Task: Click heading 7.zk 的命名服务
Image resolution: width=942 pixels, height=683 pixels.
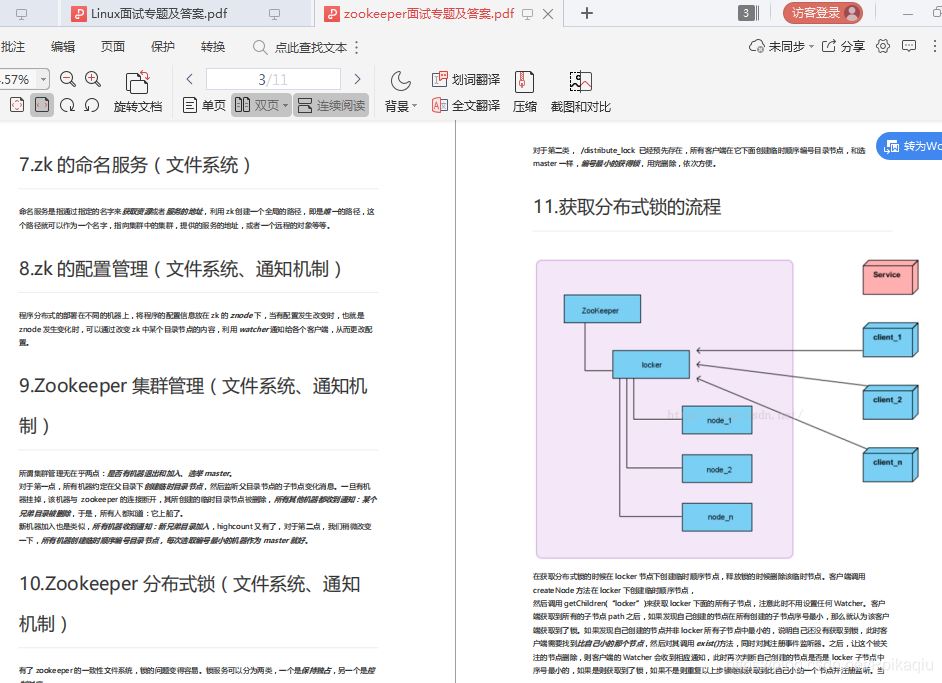Action: 135,165
